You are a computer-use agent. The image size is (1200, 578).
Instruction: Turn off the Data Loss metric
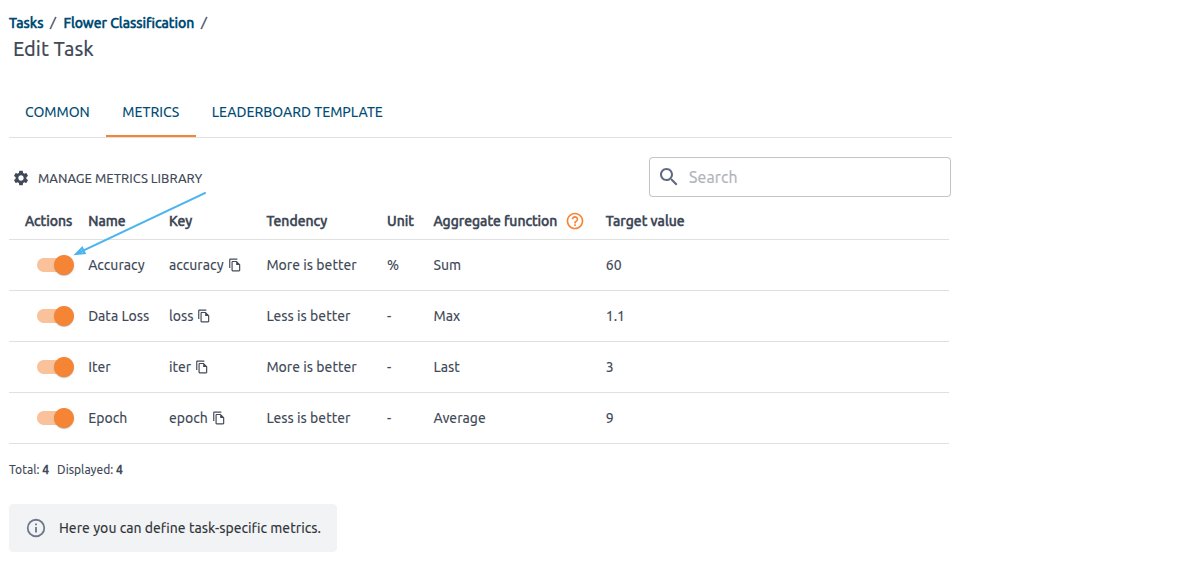(55, 316)
